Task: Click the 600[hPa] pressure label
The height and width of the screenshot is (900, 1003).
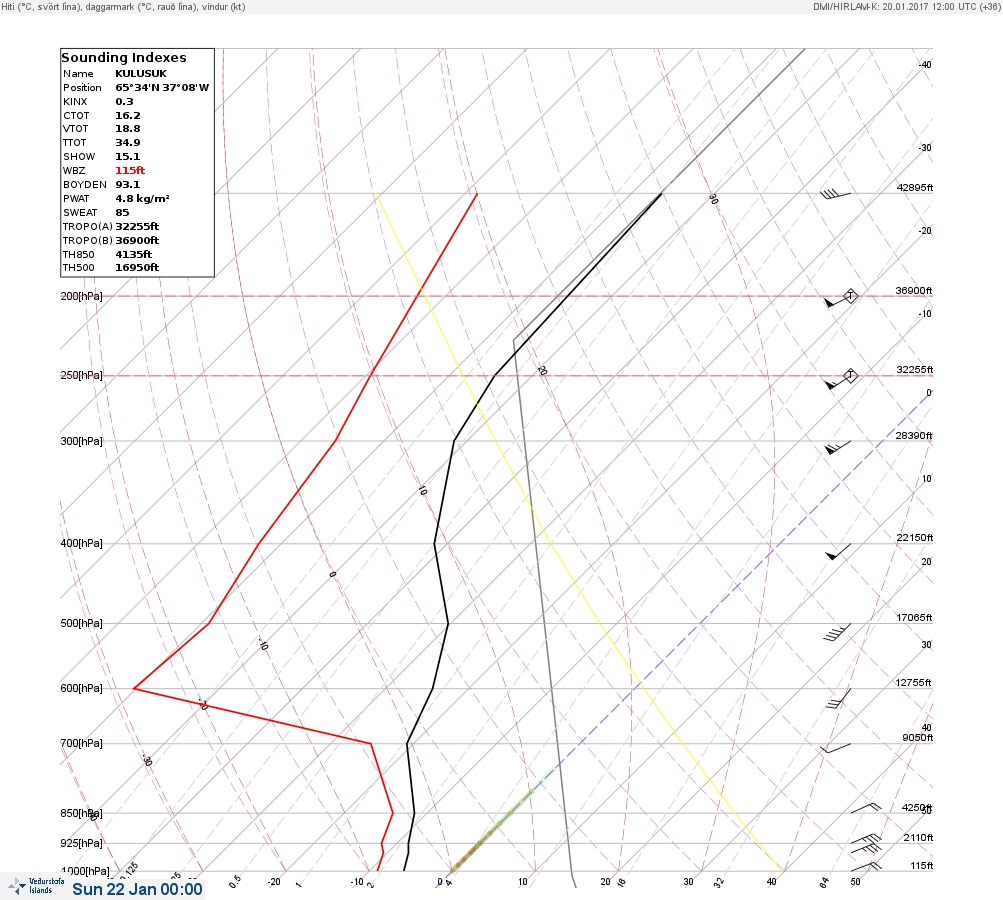Action: pos(81,689)
